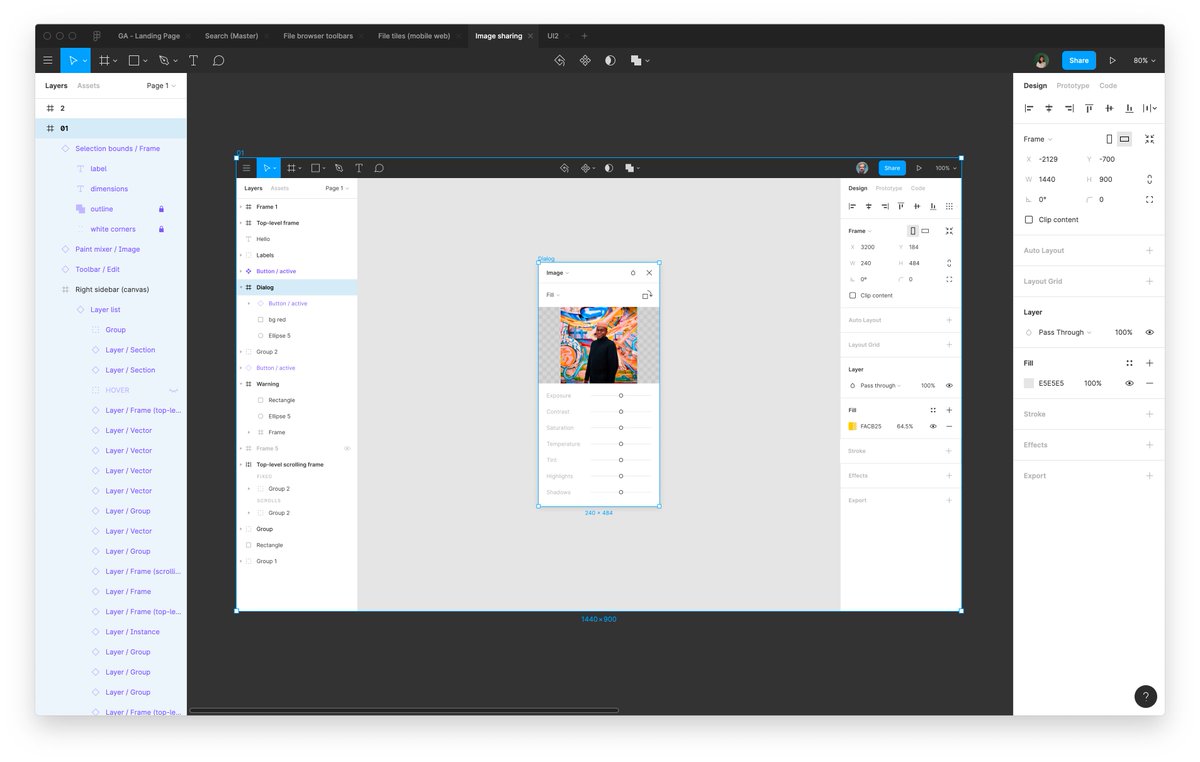This screenshot has width=1200, height=762.
Task: Click the Present play icon beside the 80% zoom
Action: [1112, 60]
